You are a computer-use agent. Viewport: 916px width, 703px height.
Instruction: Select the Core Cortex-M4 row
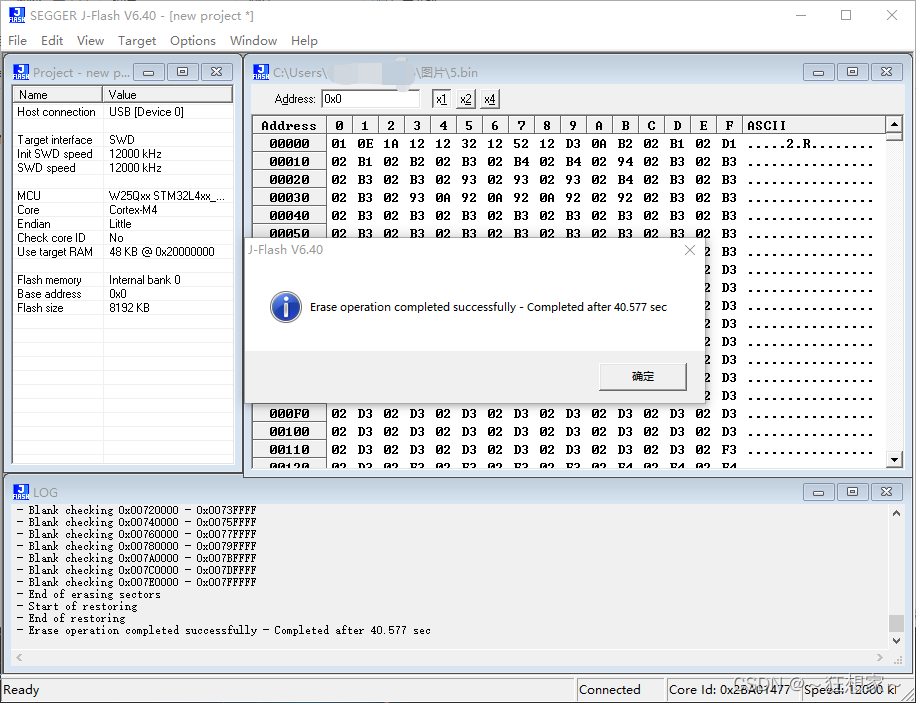point(123,210)
